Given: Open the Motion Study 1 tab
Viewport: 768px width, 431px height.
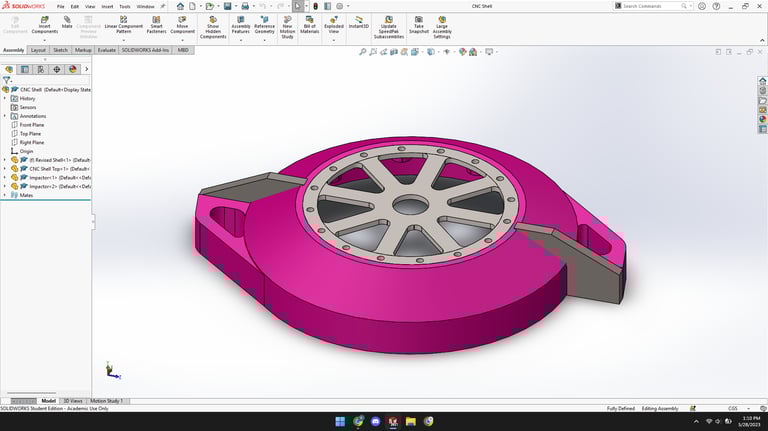Looking at the screenshot, I should point(106,401).
